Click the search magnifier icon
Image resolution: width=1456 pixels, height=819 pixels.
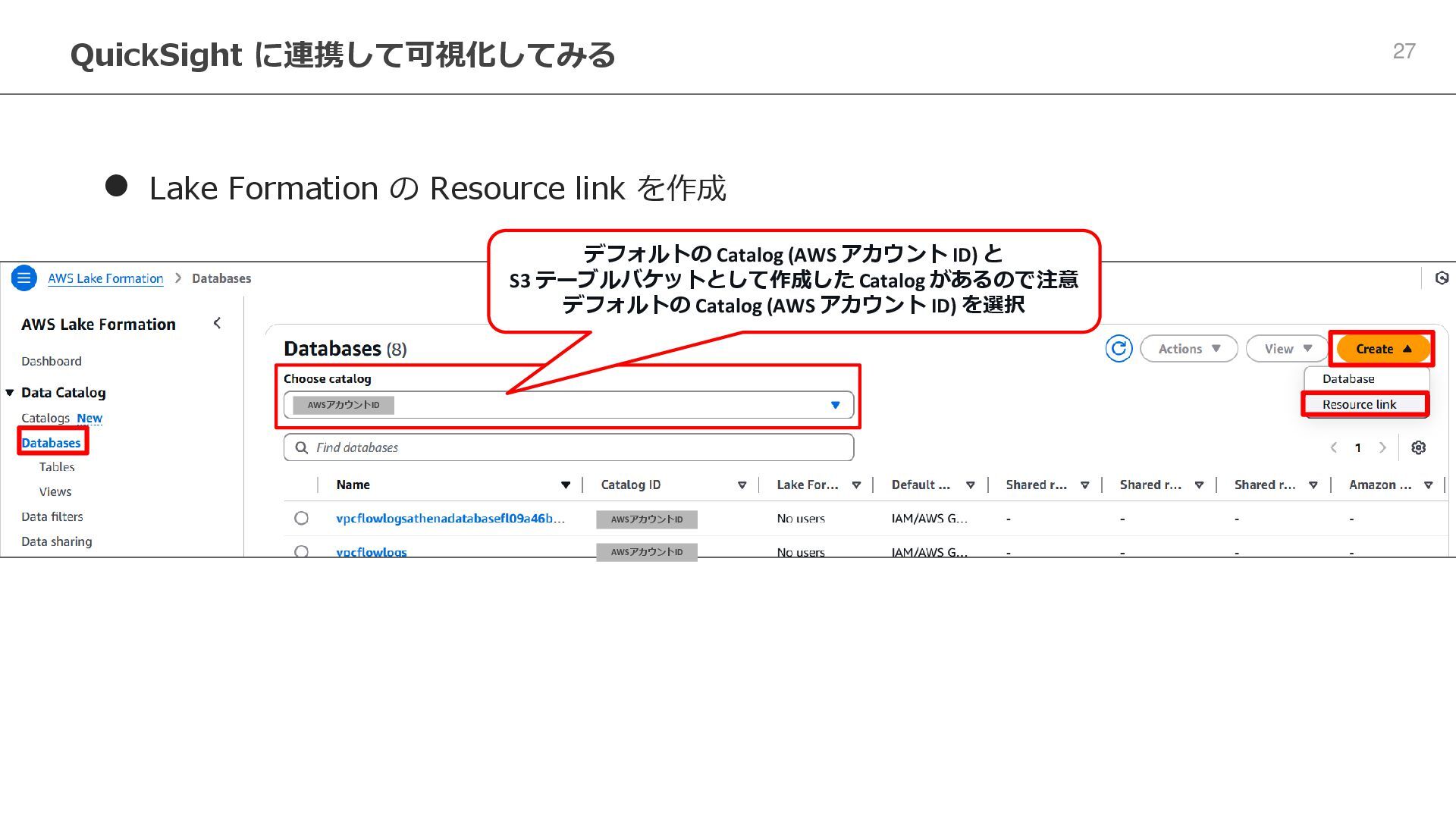[x=301, y=447]
